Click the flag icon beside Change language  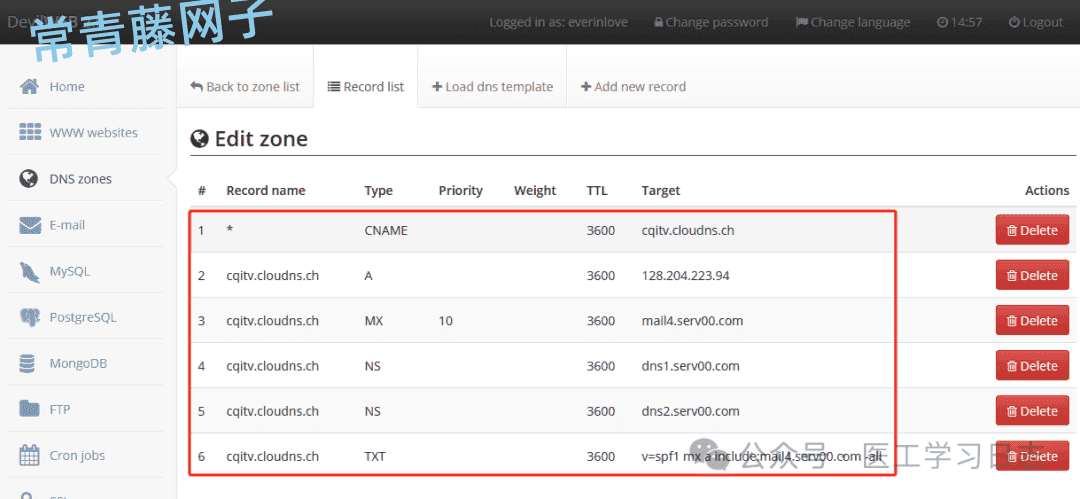[x=802, y=22]
